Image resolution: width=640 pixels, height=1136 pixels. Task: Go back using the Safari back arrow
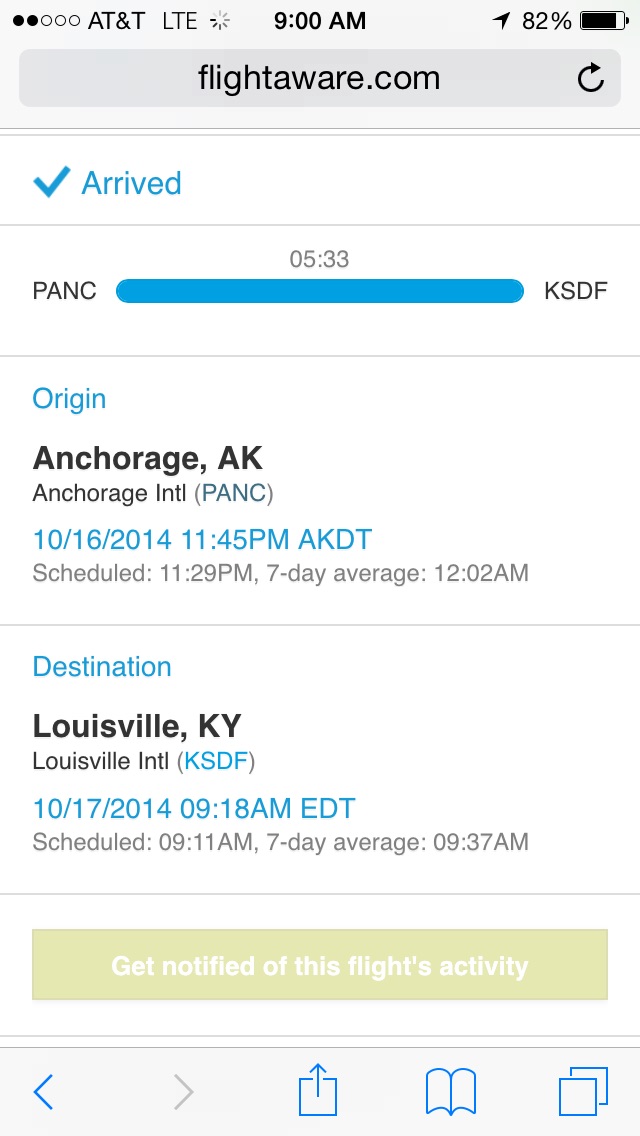click(43, 1091)
